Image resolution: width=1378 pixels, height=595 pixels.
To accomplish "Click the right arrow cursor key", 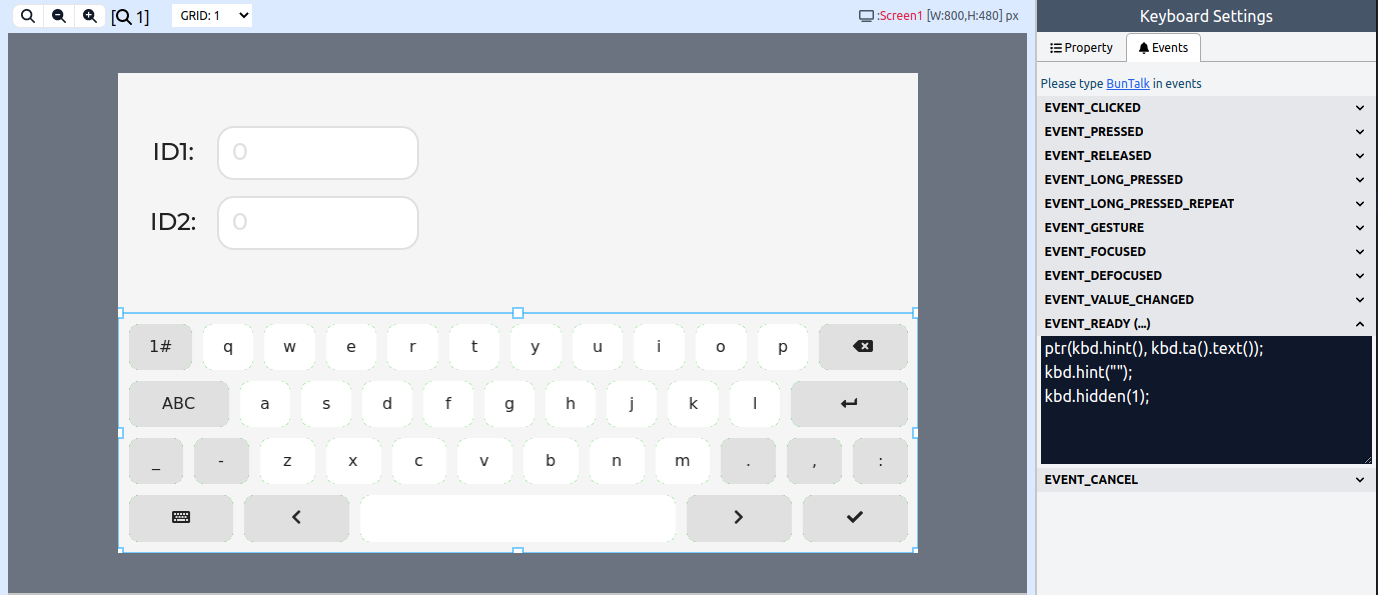I will (739, 518).
